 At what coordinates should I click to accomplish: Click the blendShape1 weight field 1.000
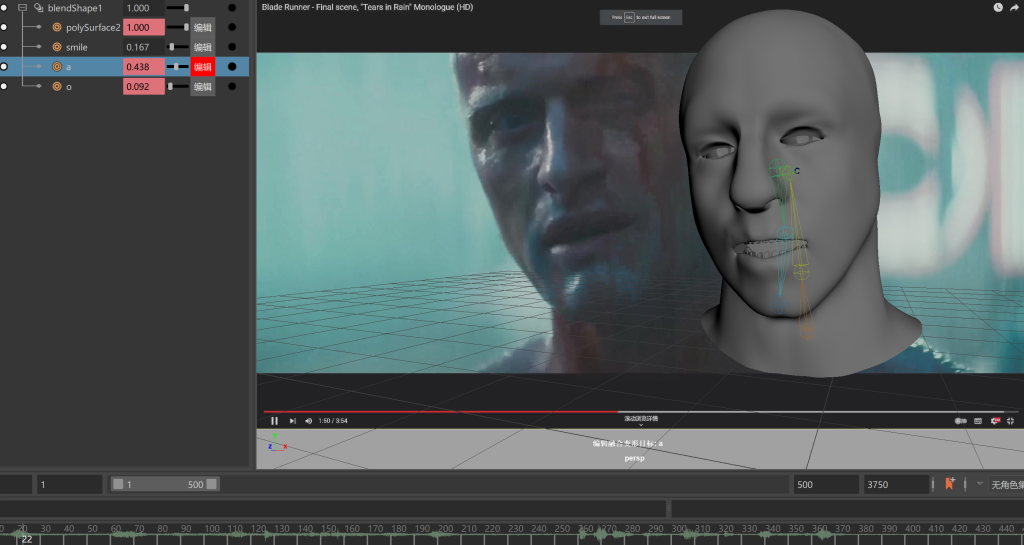coord(144,8)
